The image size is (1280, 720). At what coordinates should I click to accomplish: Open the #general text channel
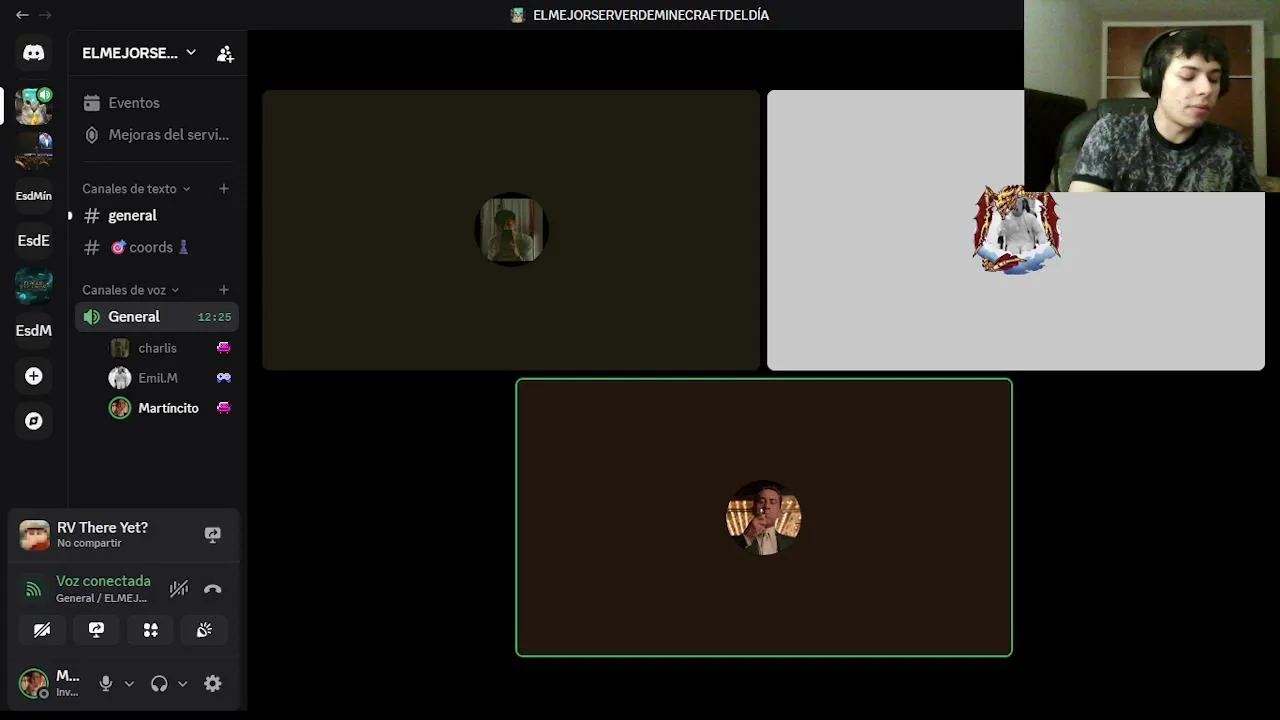click(157, 216)
